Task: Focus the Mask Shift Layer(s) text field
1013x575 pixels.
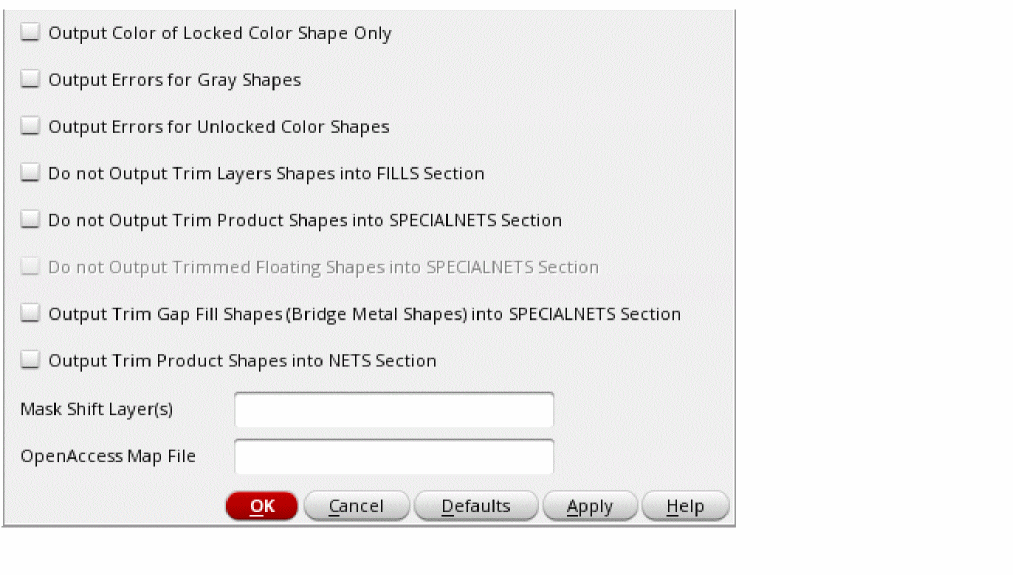Action: pyautogui.click(x=393, y=410)
